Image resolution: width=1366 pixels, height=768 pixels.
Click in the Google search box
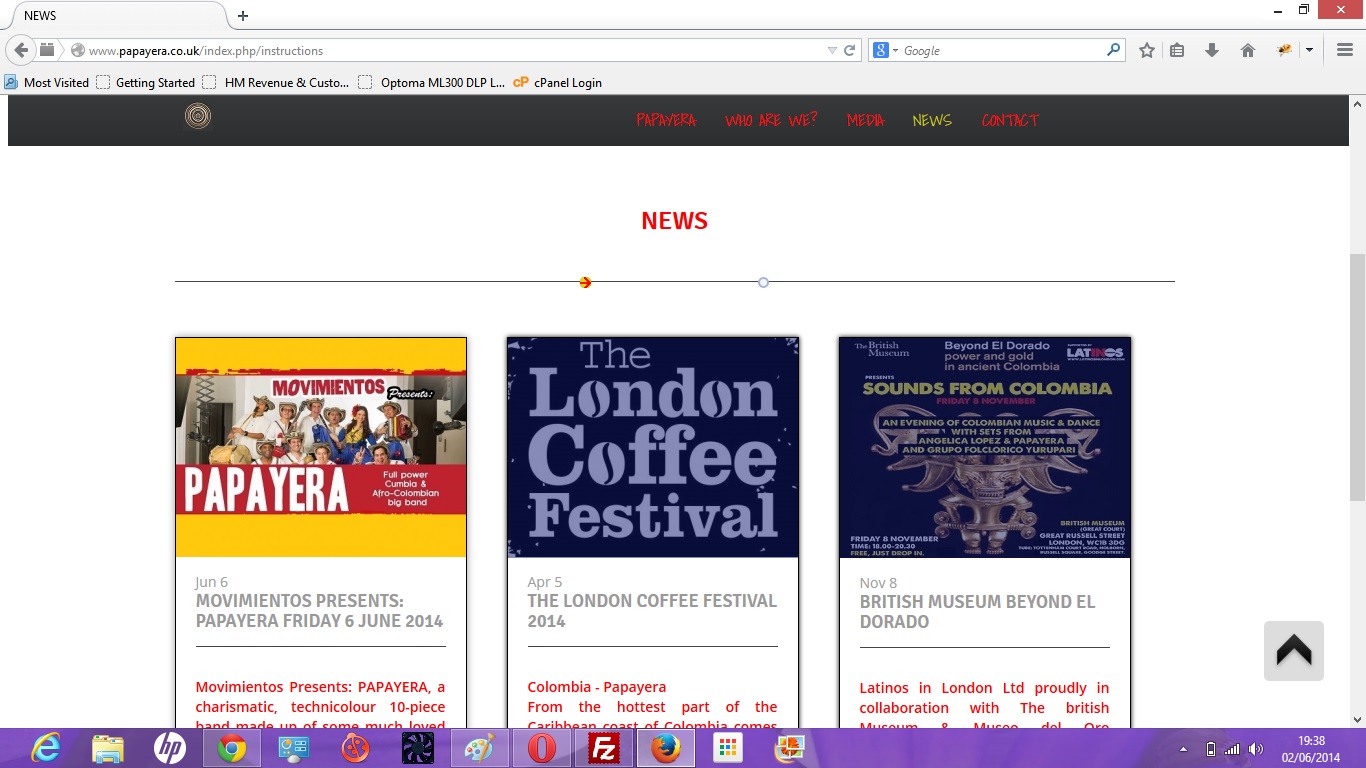coord(1002,50)
